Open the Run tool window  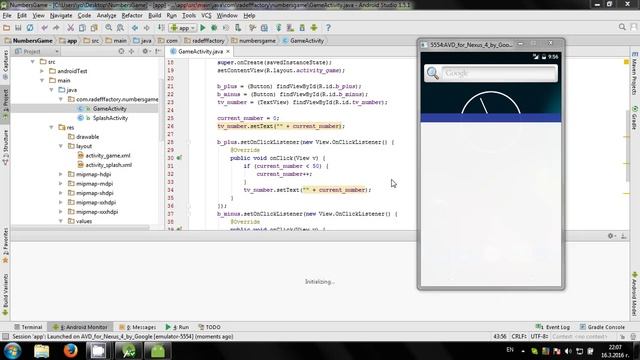(x=177, y=327)
